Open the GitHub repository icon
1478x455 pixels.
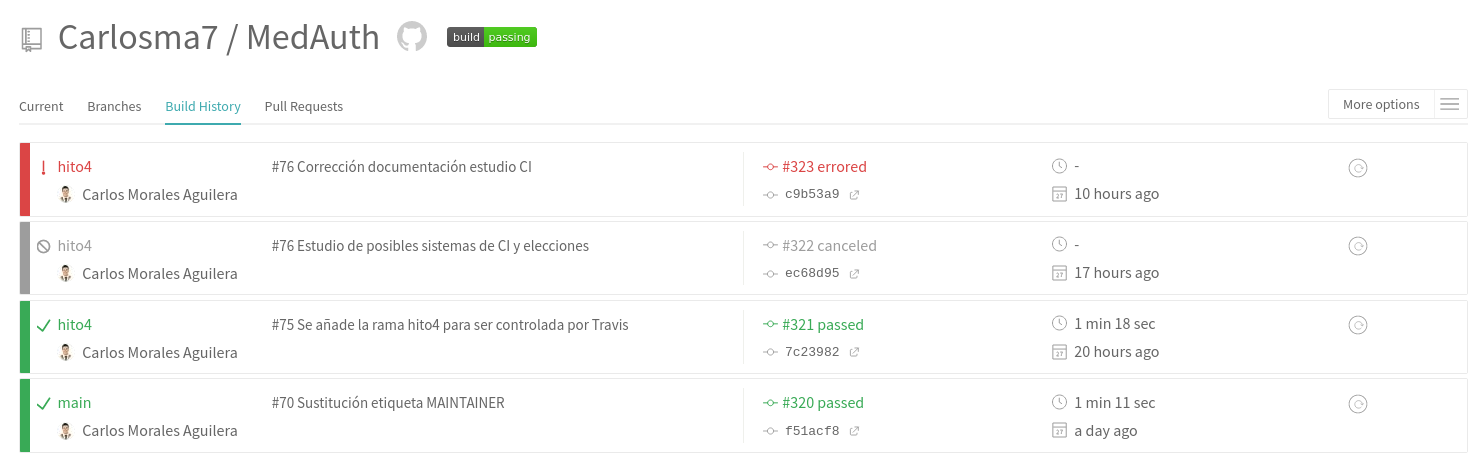pos(412,37)
